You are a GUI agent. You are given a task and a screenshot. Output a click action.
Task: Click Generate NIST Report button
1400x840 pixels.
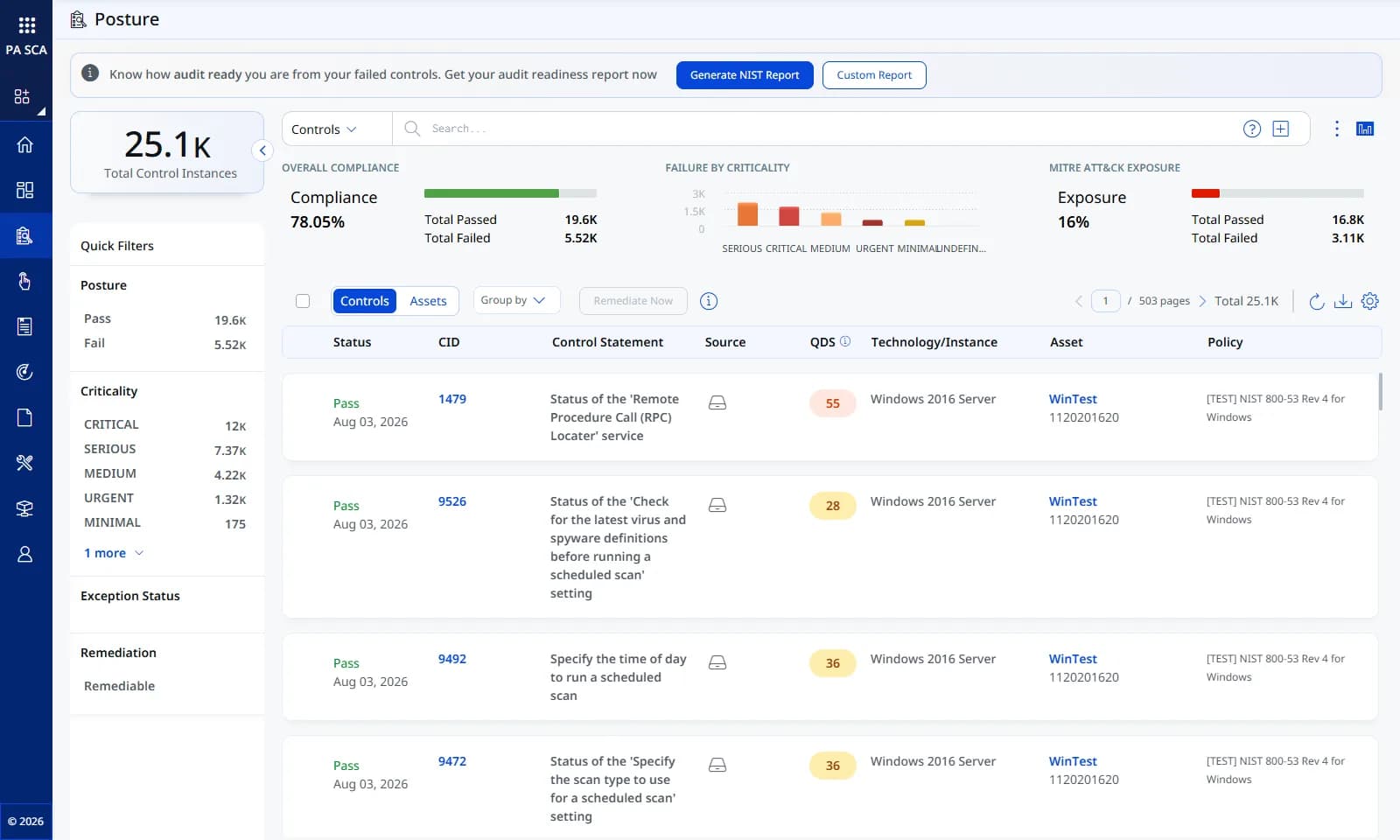(x=745, y=75)
